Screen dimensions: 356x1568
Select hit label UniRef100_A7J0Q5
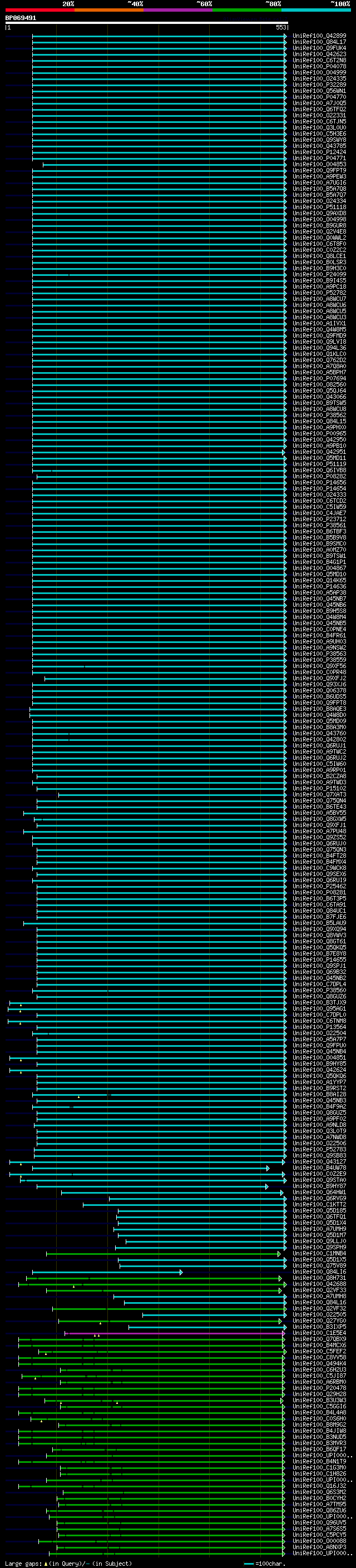(x=319, y=103)
